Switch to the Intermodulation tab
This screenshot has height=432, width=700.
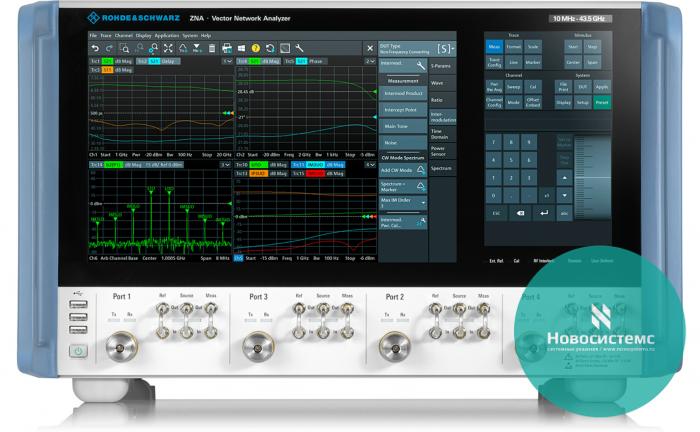441,116
